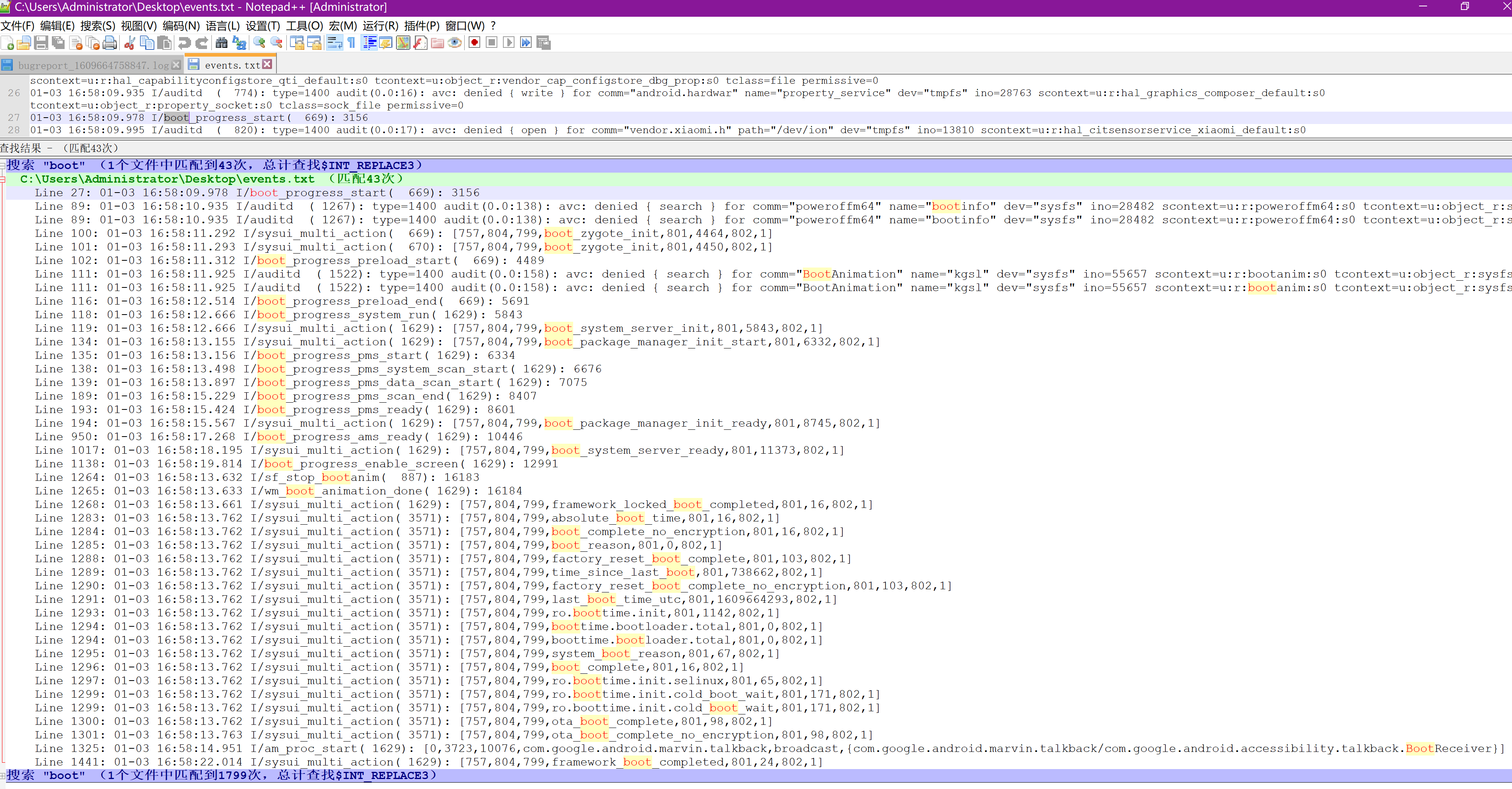
Task: Collapse the first "boot" search results group
Action: [3, 166]
